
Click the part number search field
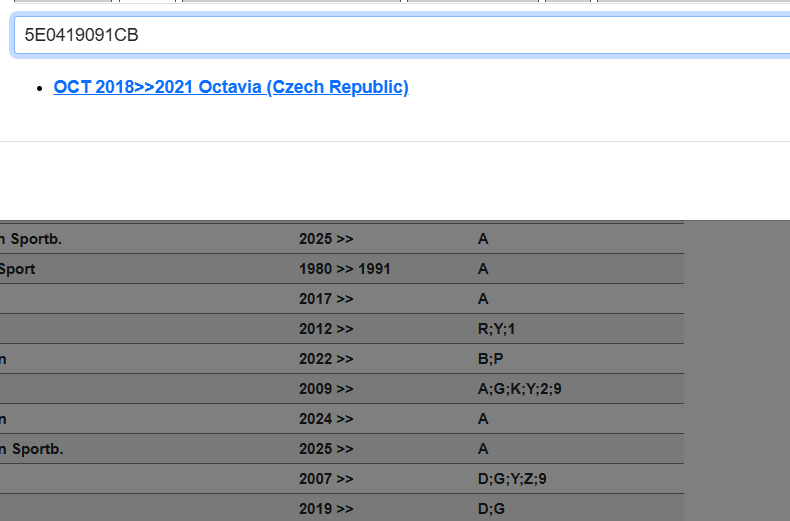(400, 36)
